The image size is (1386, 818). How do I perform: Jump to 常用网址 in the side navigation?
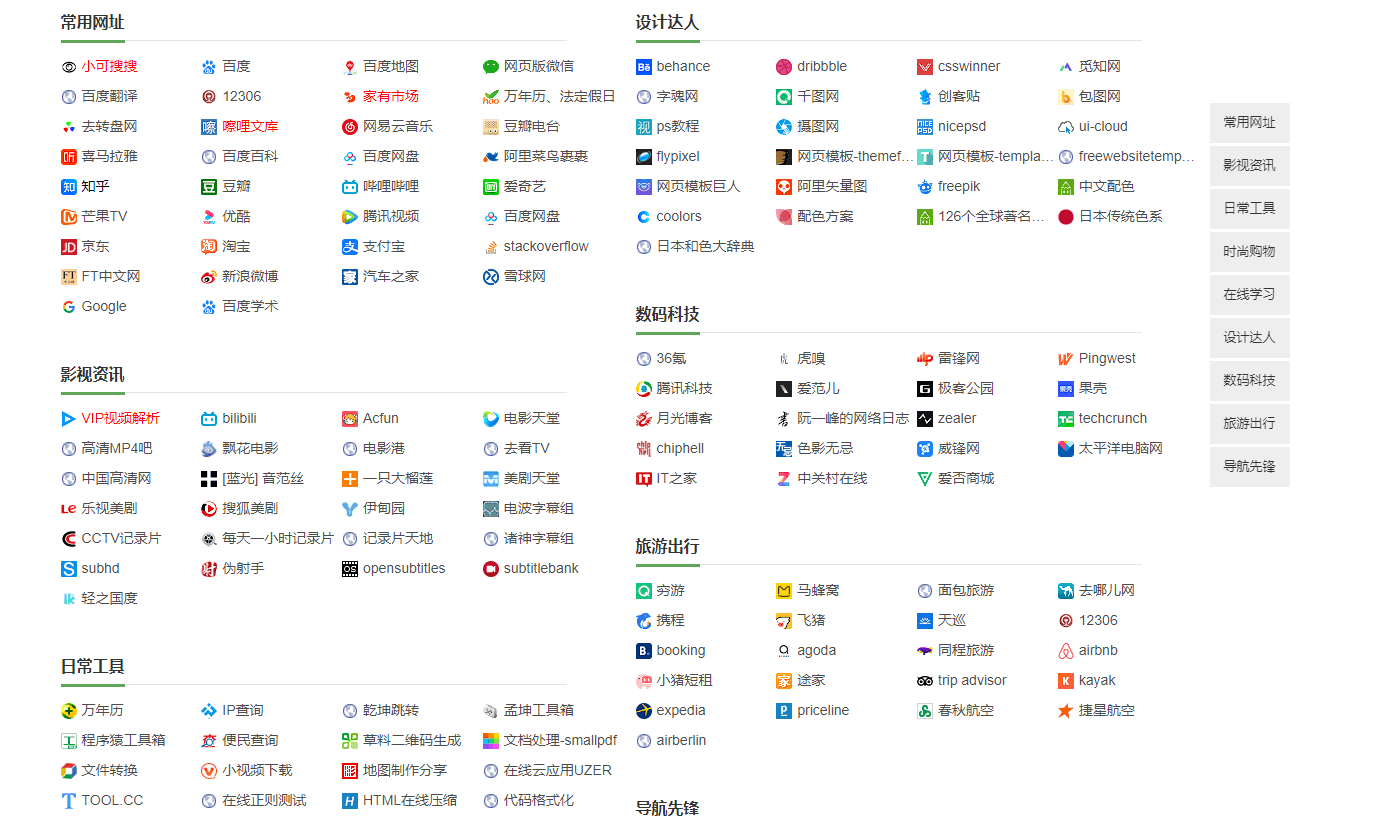(1250, 123)
